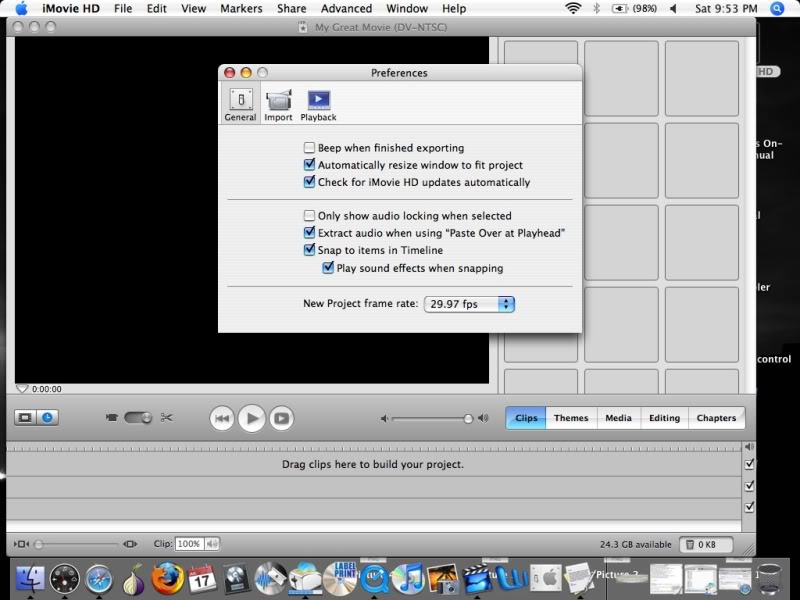Image resolution: width=800 pixels, height=600 pixels.
Task: Uncheck Automatically resize window to fit project
Action: coord(309,165)
